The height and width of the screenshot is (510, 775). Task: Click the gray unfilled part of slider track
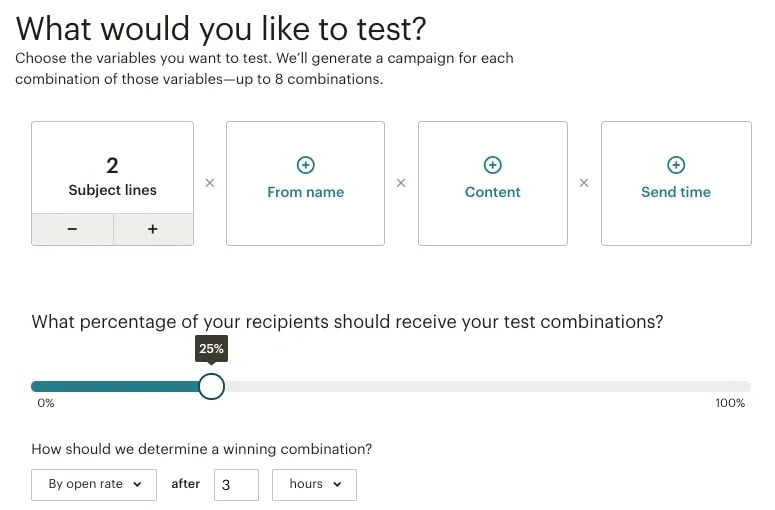[x=480, y=386]
